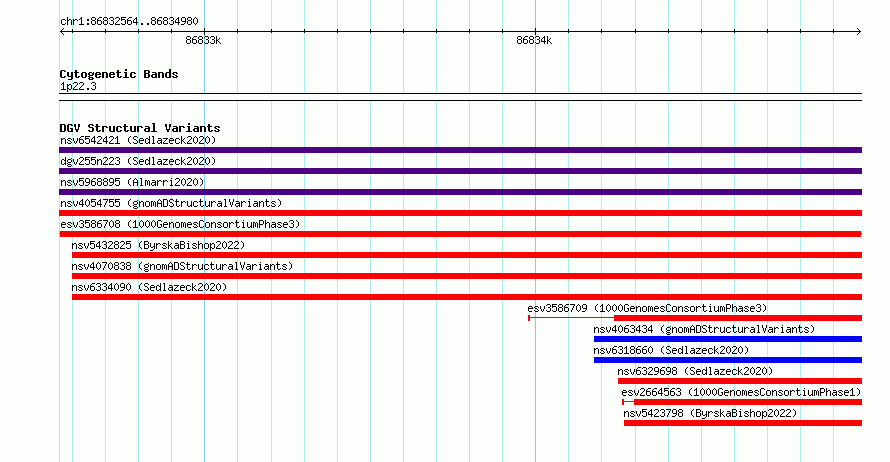Select the purple bar for nsv5968895
Image resolution: width=890 pixels, height=462 pixels.
[x=460, y=192]
